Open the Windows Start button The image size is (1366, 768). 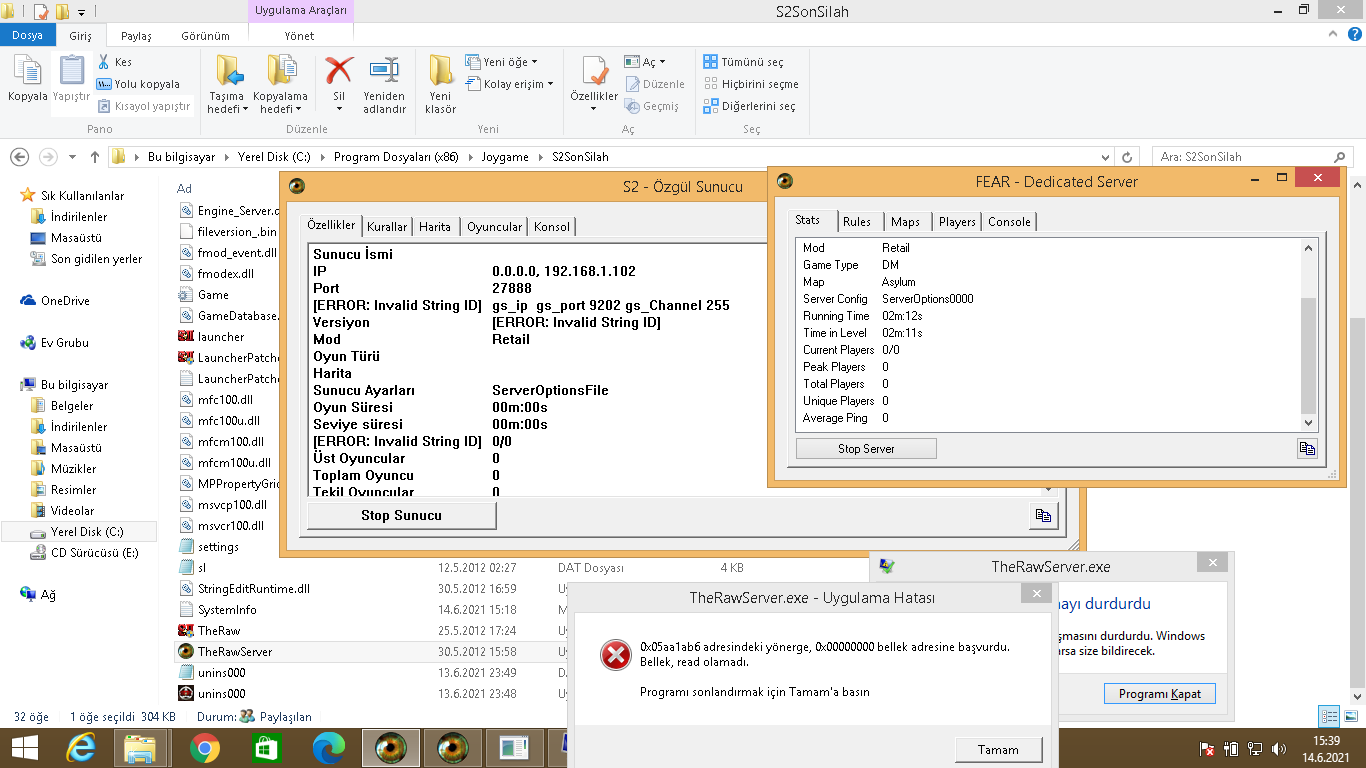[25, 748]
